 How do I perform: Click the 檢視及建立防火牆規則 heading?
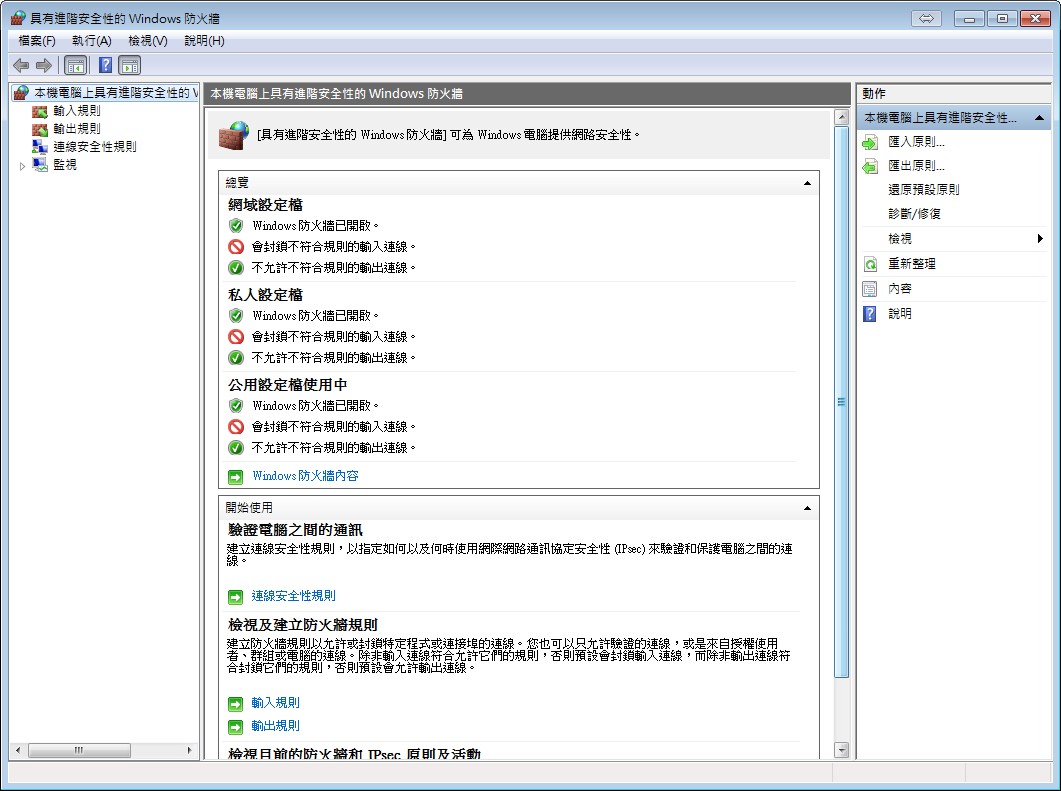(302, 625)
